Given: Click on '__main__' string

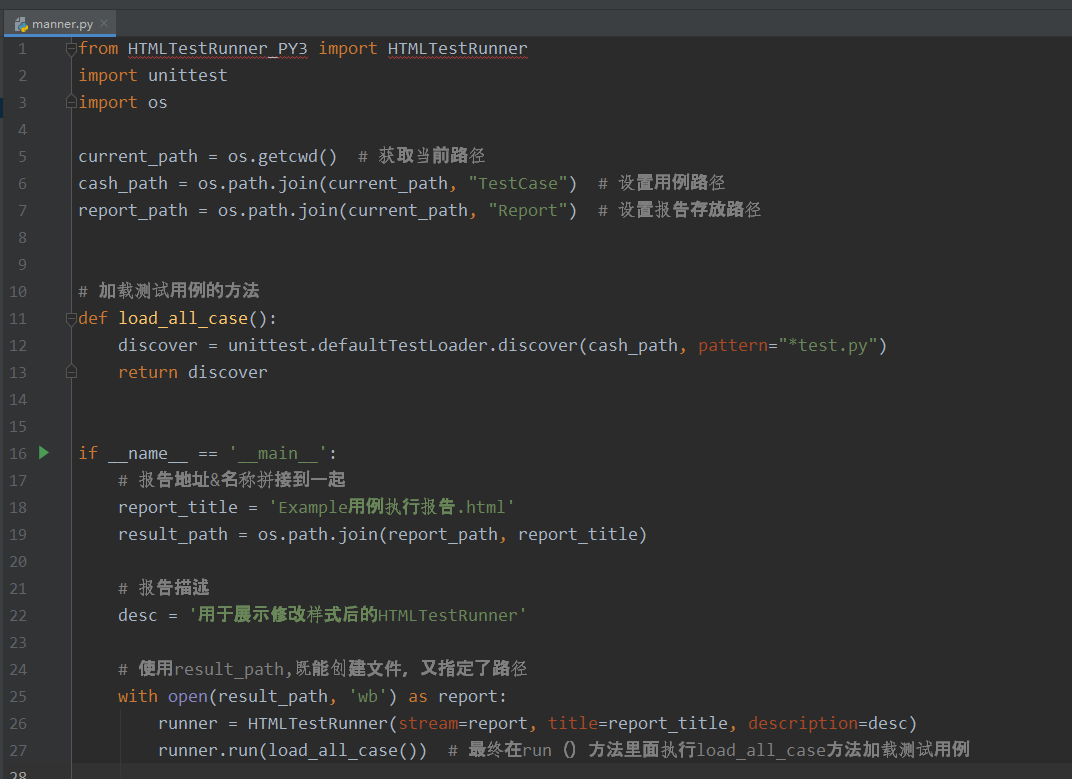Looking at the screenshot, I should coord(278,453).
